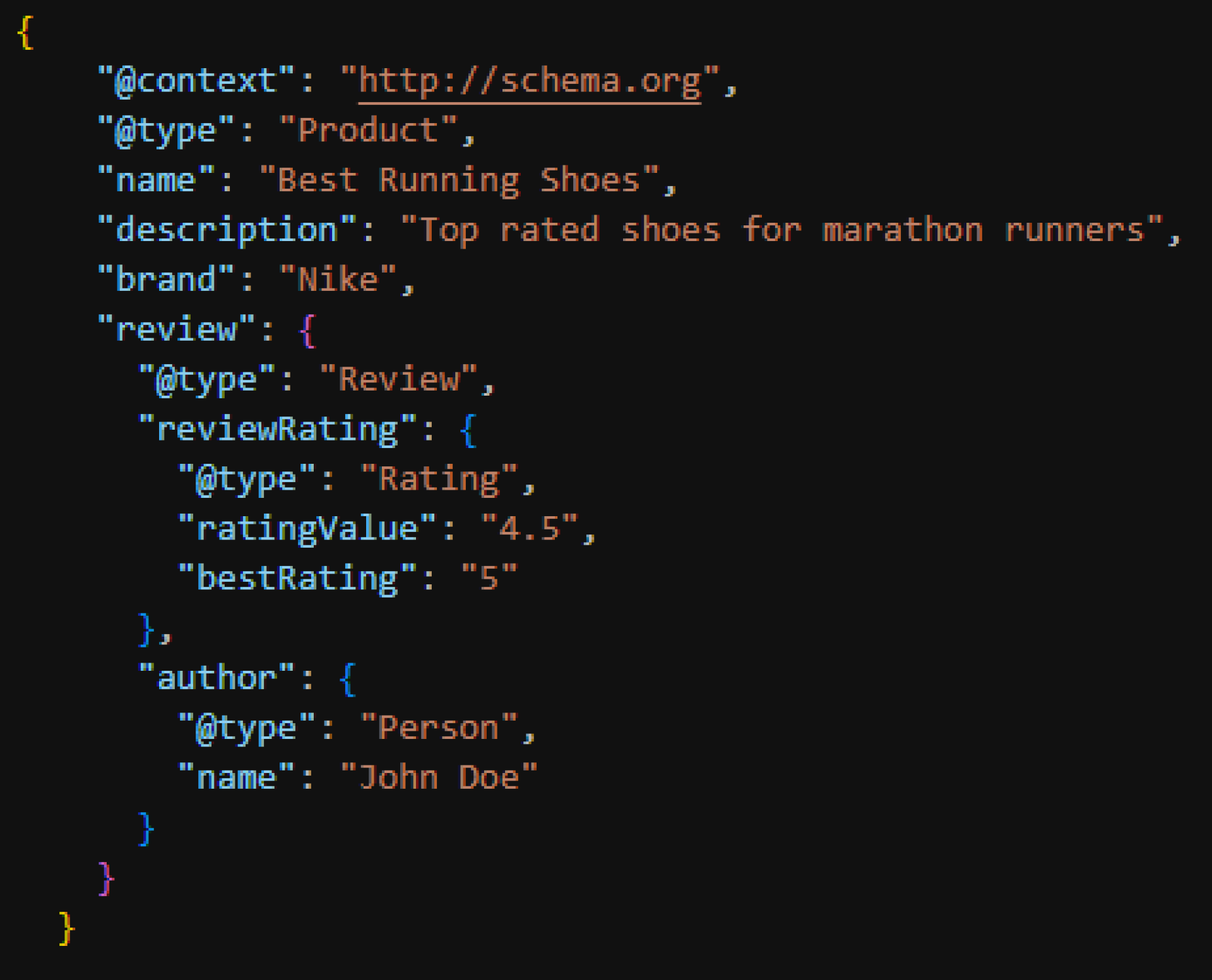Click the ratingValue "4.5" string
This screenshot has width=1212, height=980.
click(x=529, y=529)
